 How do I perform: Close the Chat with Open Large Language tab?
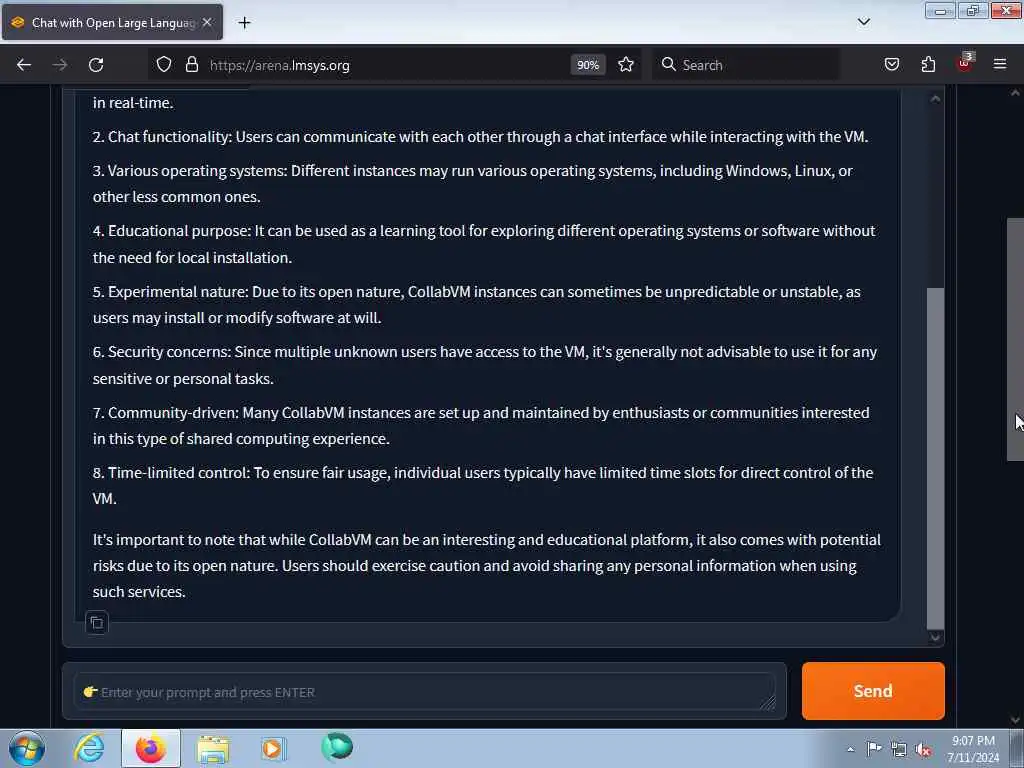pos(207,23)
